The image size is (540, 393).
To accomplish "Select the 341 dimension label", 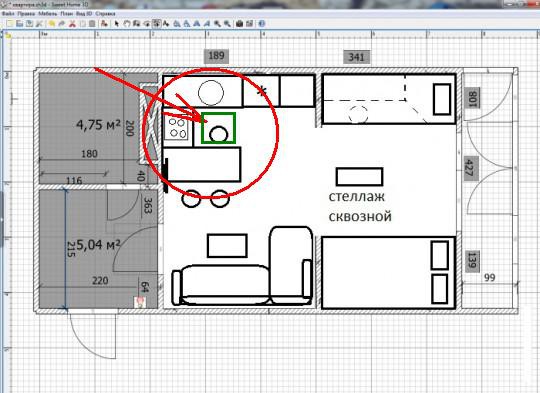I will (x=356, y=57).
